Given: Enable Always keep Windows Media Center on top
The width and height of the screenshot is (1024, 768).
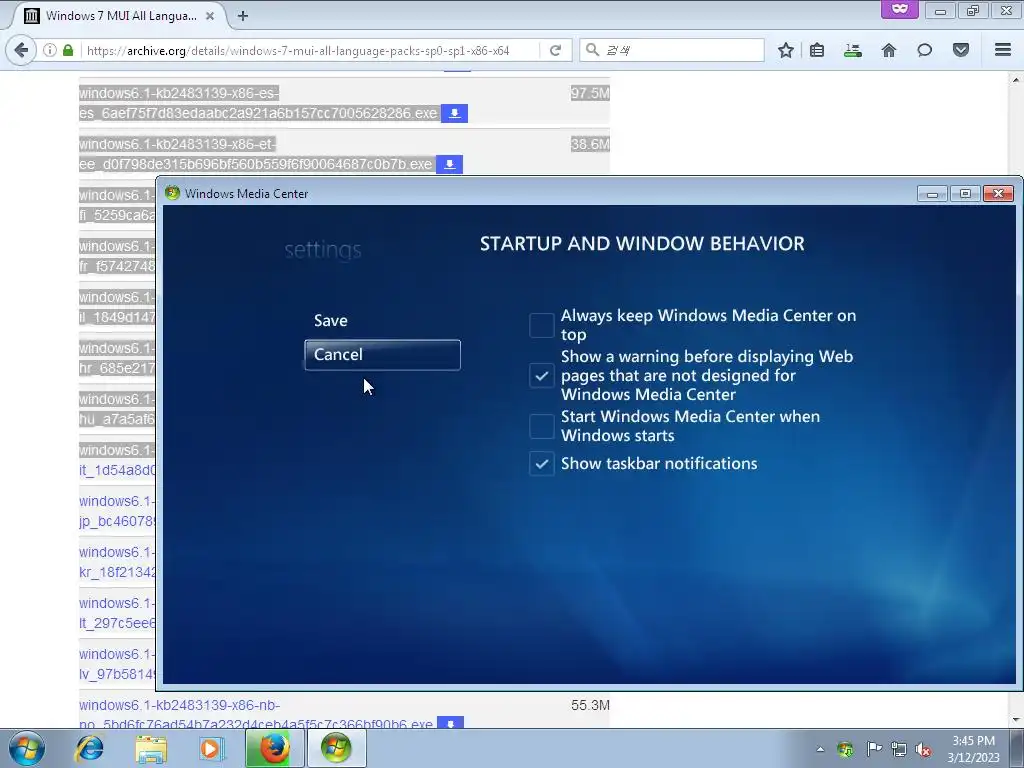Looking at the screenshot, I should click(541, 325).
